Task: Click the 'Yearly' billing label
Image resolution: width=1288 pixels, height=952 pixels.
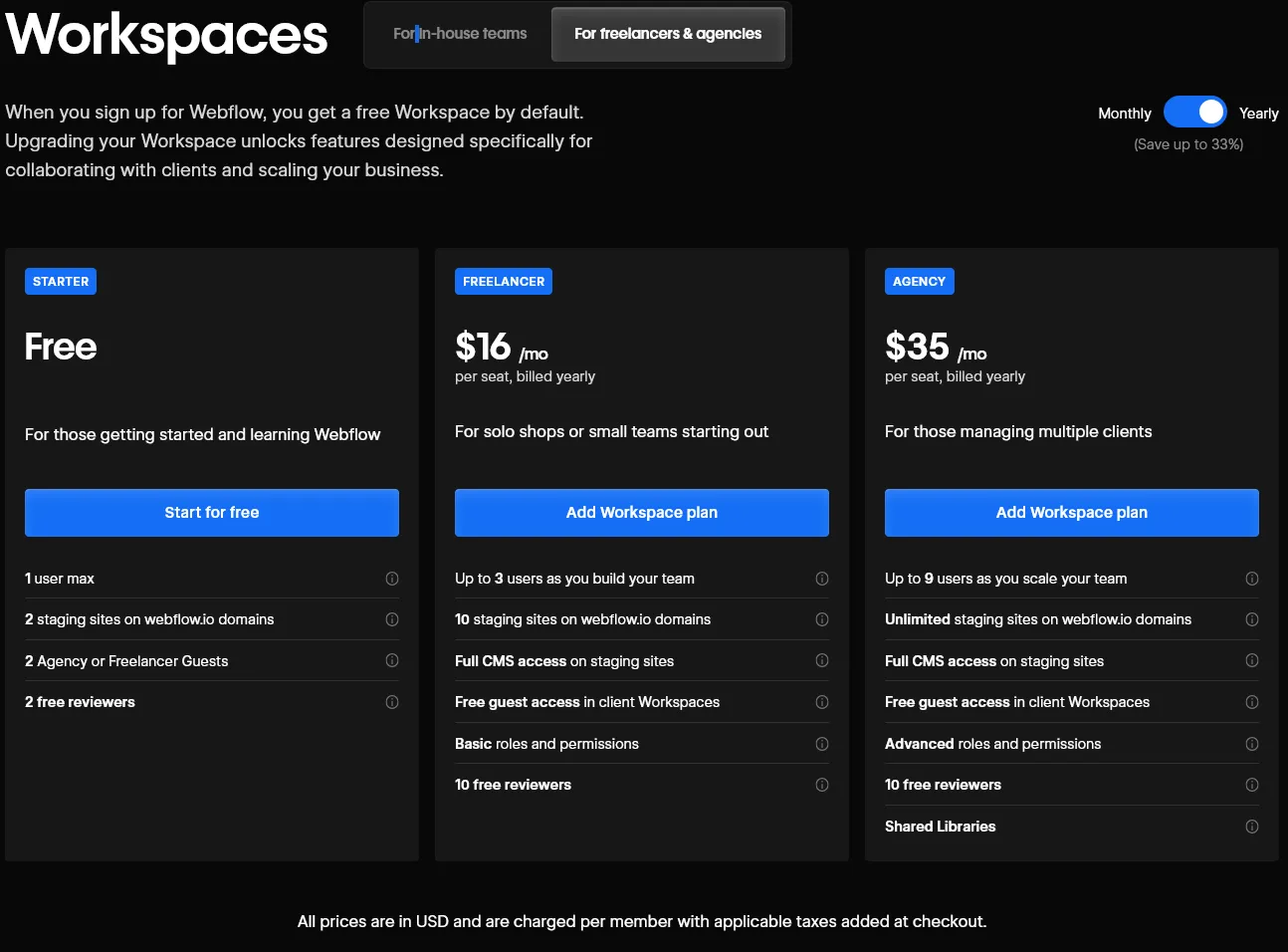Action: 1259,114
